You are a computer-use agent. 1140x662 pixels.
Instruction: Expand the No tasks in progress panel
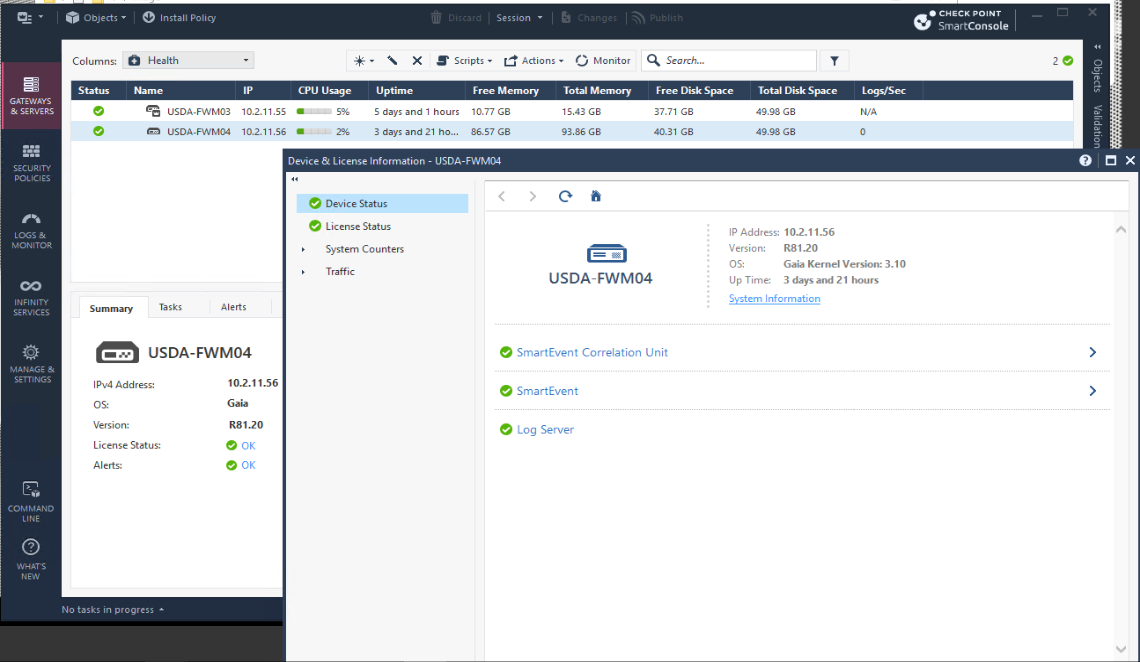pyautogui.click(x=113, y=610)
